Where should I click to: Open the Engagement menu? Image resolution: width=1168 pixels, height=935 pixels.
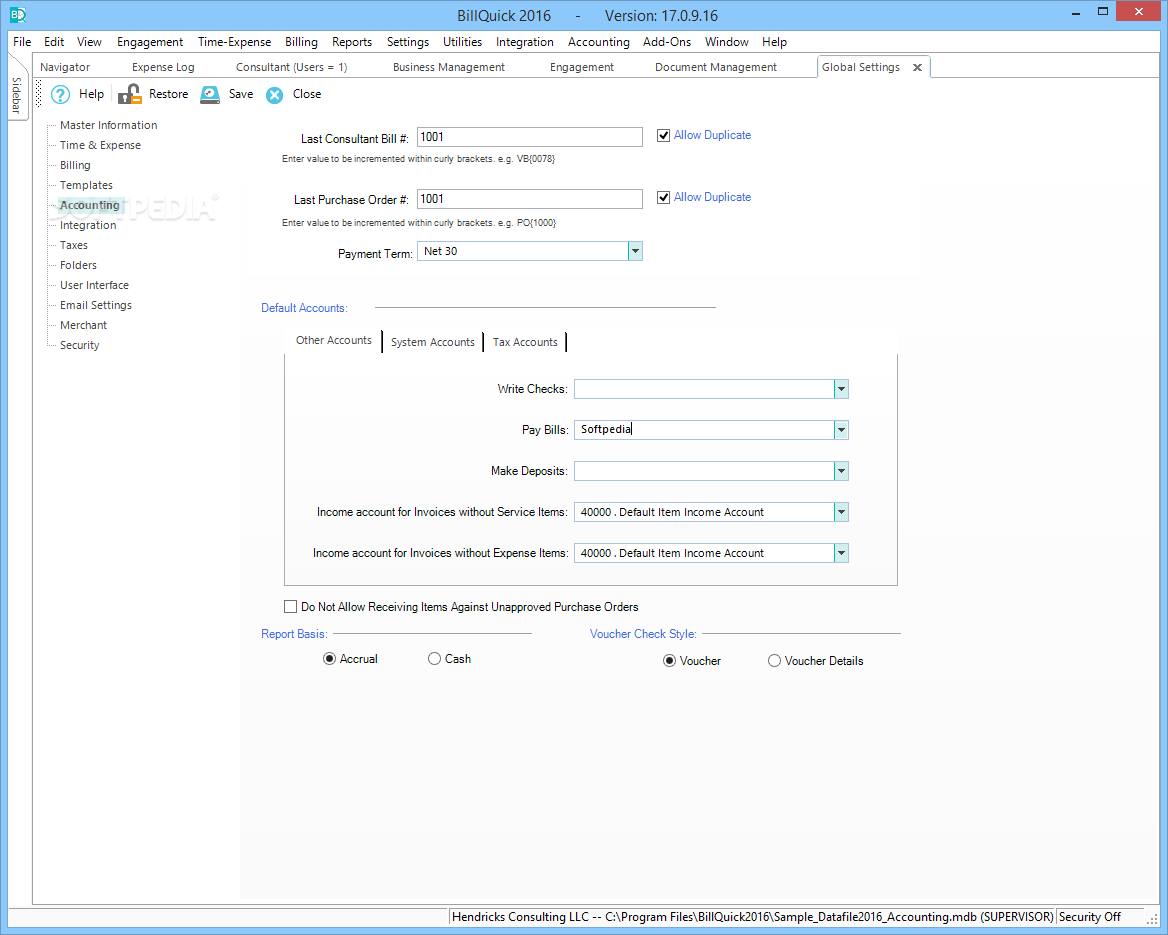coord(150,42)
